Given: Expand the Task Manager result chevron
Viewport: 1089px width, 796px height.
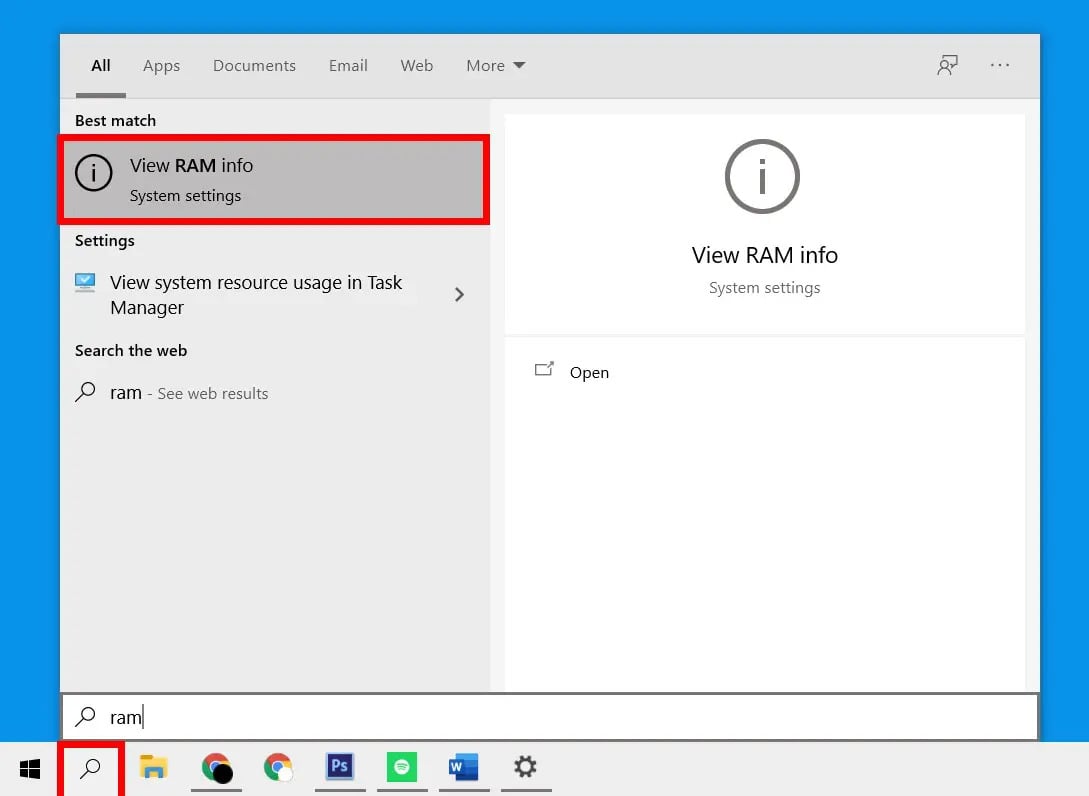Looking at the screenshot, I should 460,295.
